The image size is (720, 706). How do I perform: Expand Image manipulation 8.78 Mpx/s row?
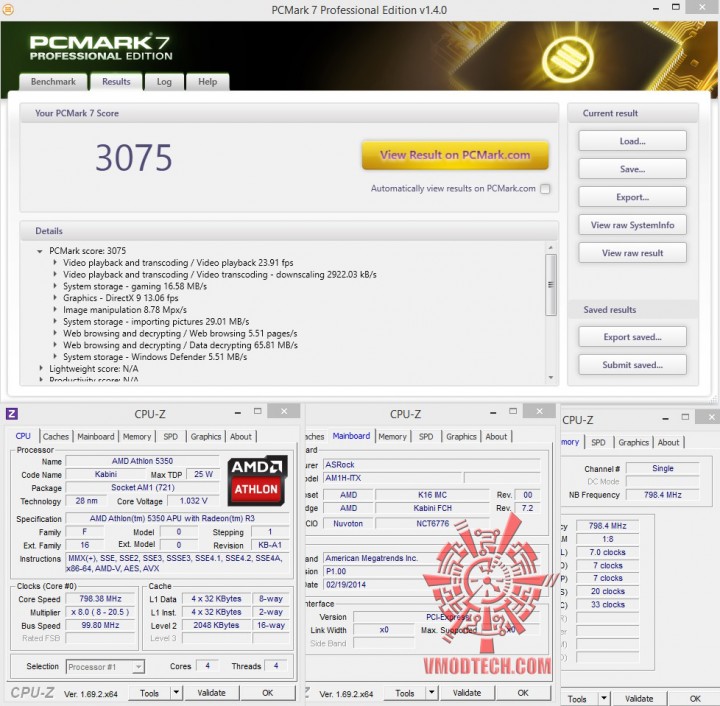pyautogui.click(x=55, y=310)
